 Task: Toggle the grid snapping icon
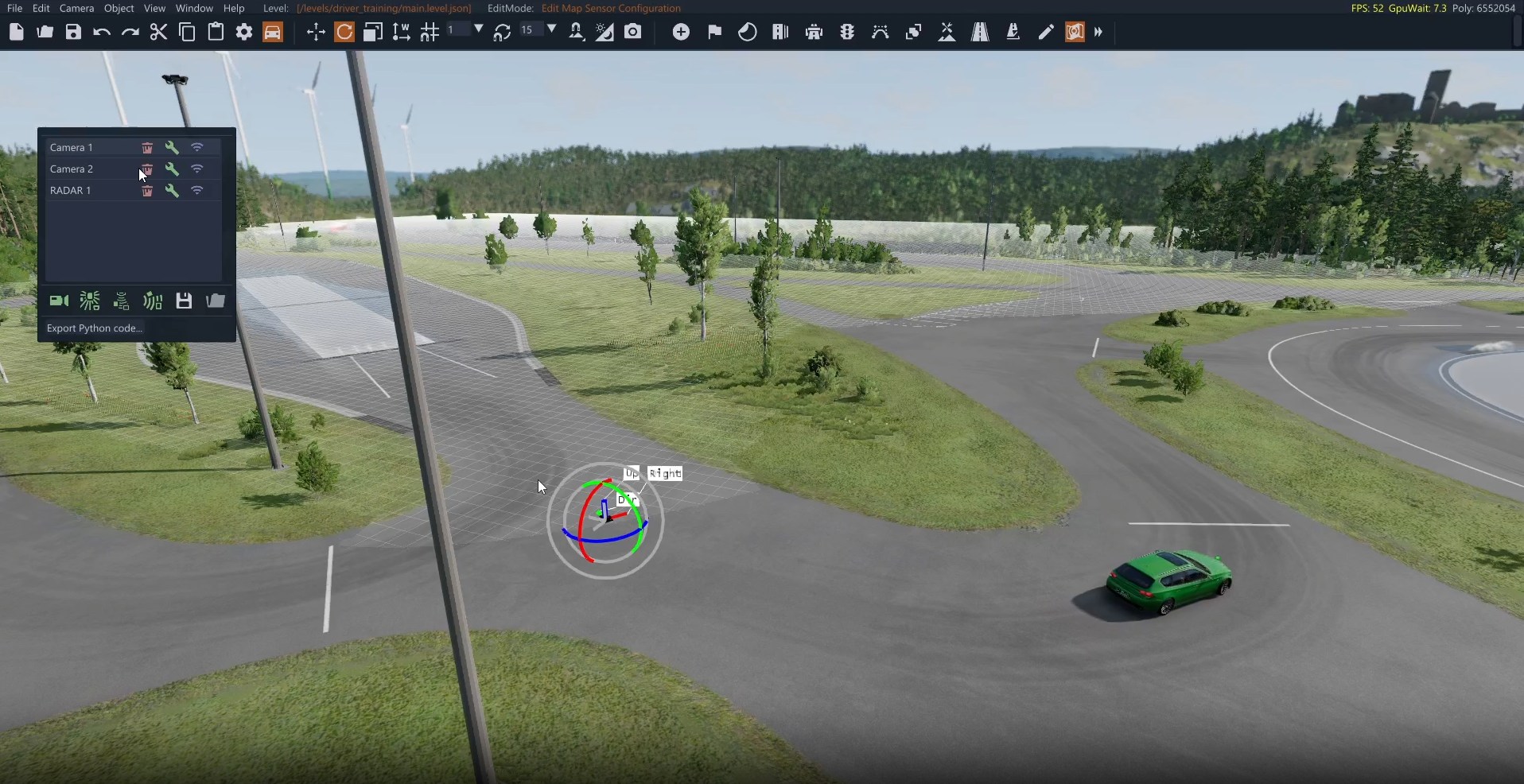430,33
